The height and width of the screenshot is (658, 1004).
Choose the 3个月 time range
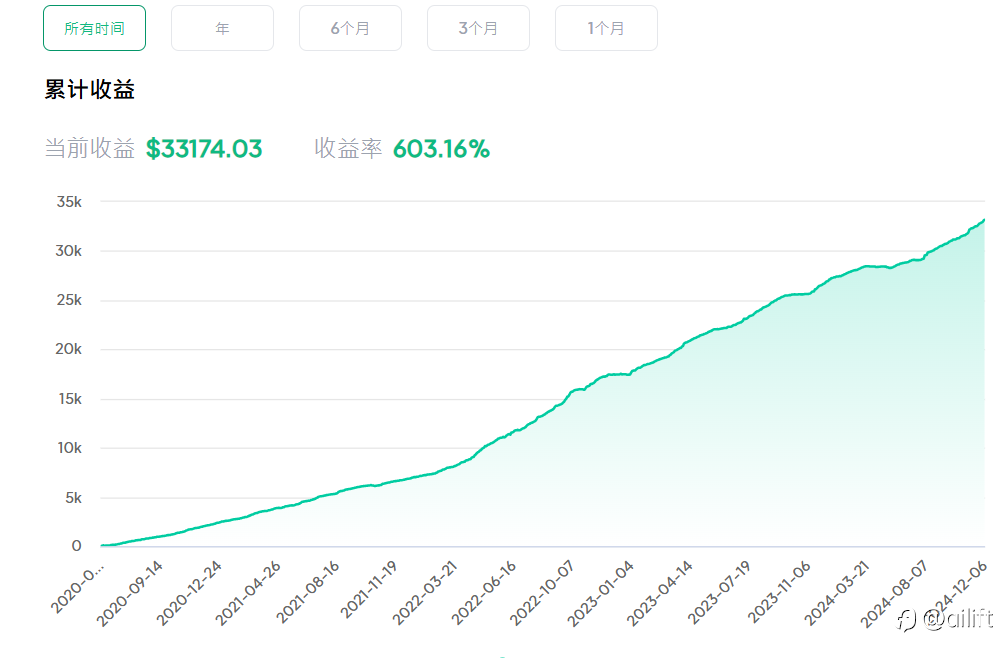coord(478,28)
